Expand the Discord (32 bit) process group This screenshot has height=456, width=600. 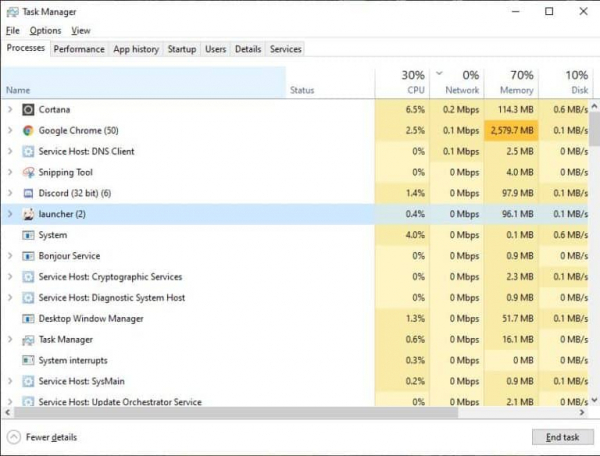10,193
